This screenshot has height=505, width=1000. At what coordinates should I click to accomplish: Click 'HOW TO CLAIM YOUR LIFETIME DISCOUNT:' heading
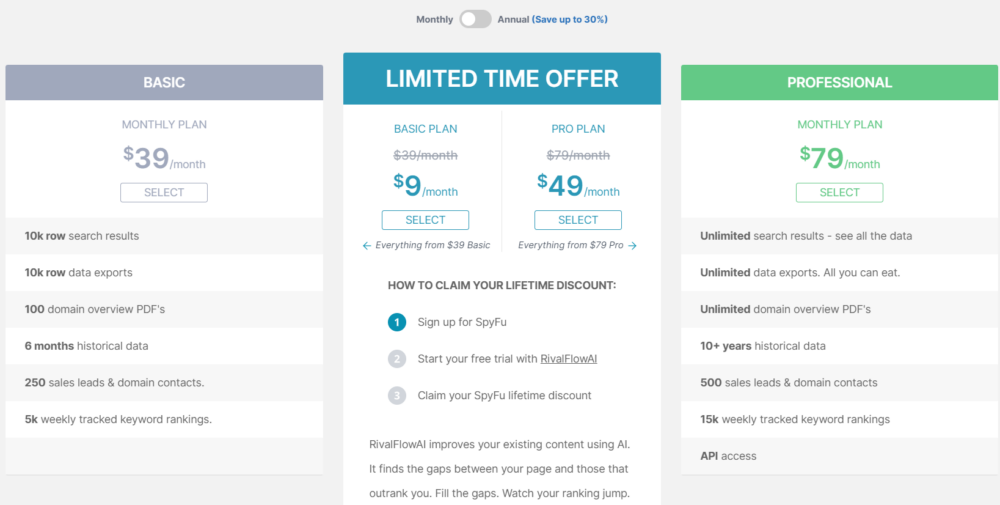pos(502,285)
